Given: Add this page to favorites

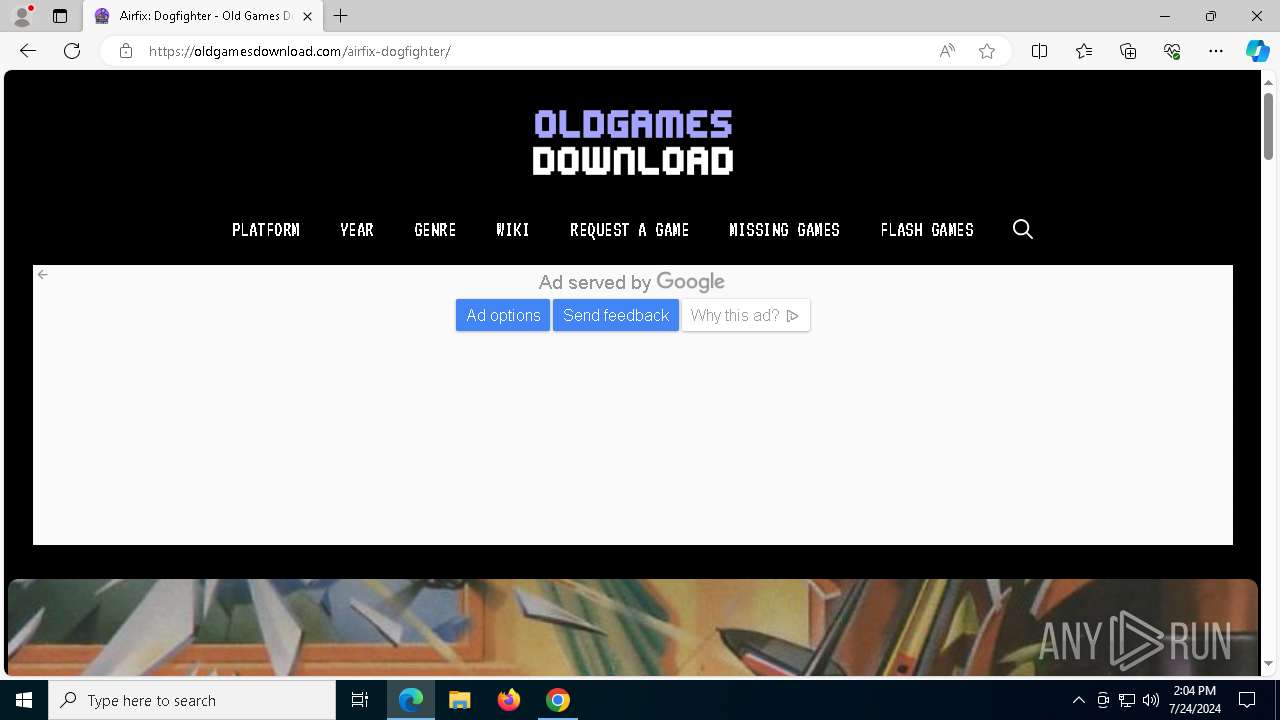Looking at the screenshot, I should point(987,51).
